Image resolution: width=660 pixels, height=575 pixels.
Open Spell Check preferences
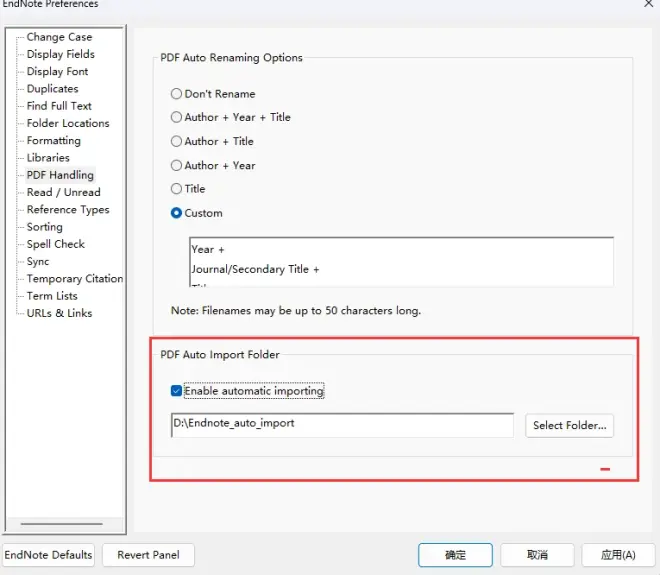[x=56, y=244]
